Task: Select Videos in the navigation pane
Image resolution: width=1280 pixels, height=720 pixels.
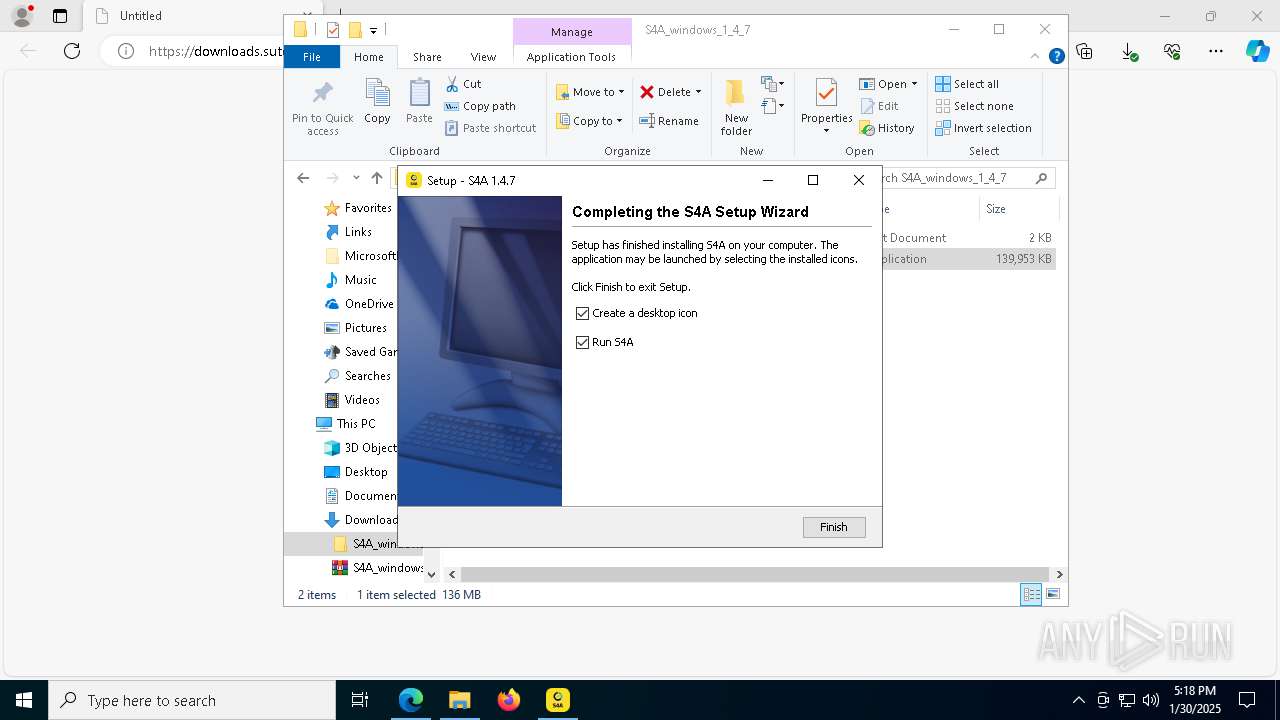Action: (353, 400)
